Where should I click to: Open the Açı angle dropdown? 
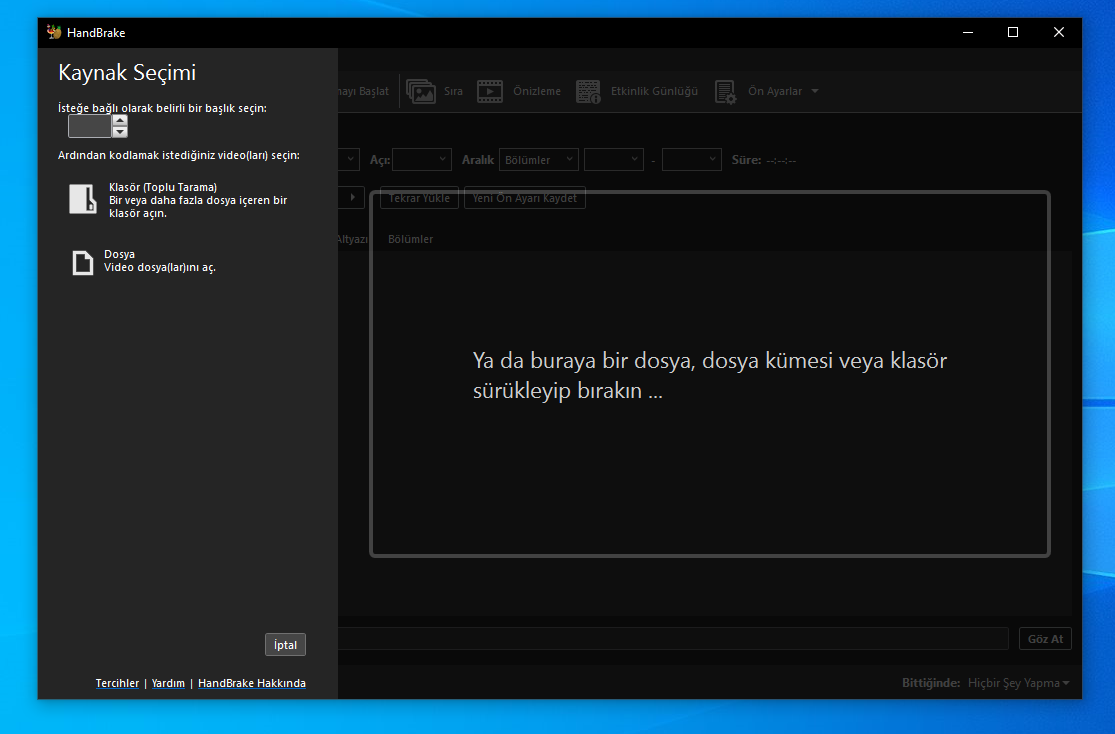click(422, 159)
